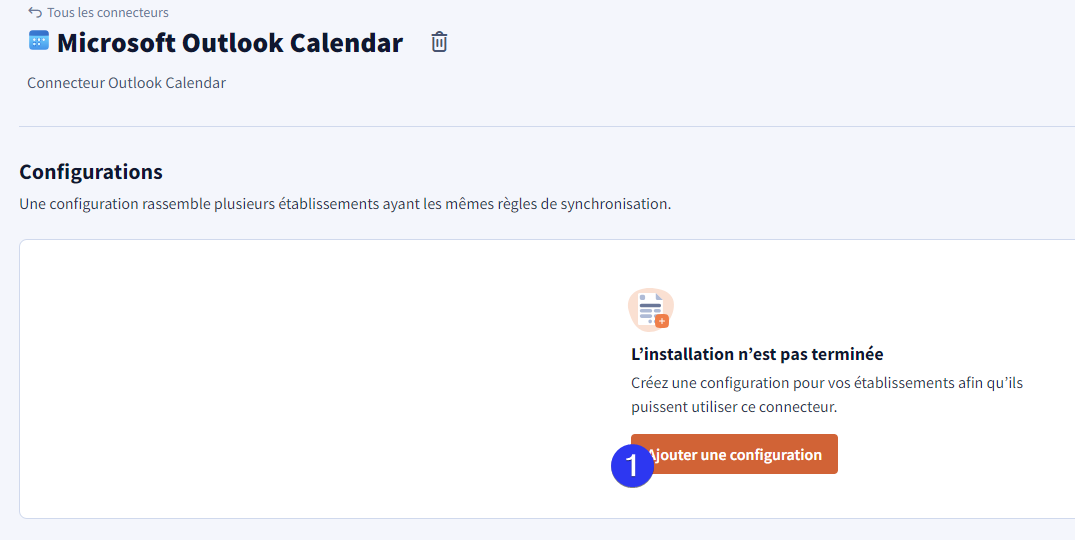Click the back arrow icon beside Tous les connecteurs
Screen dimensions: 1075x540
34,12
